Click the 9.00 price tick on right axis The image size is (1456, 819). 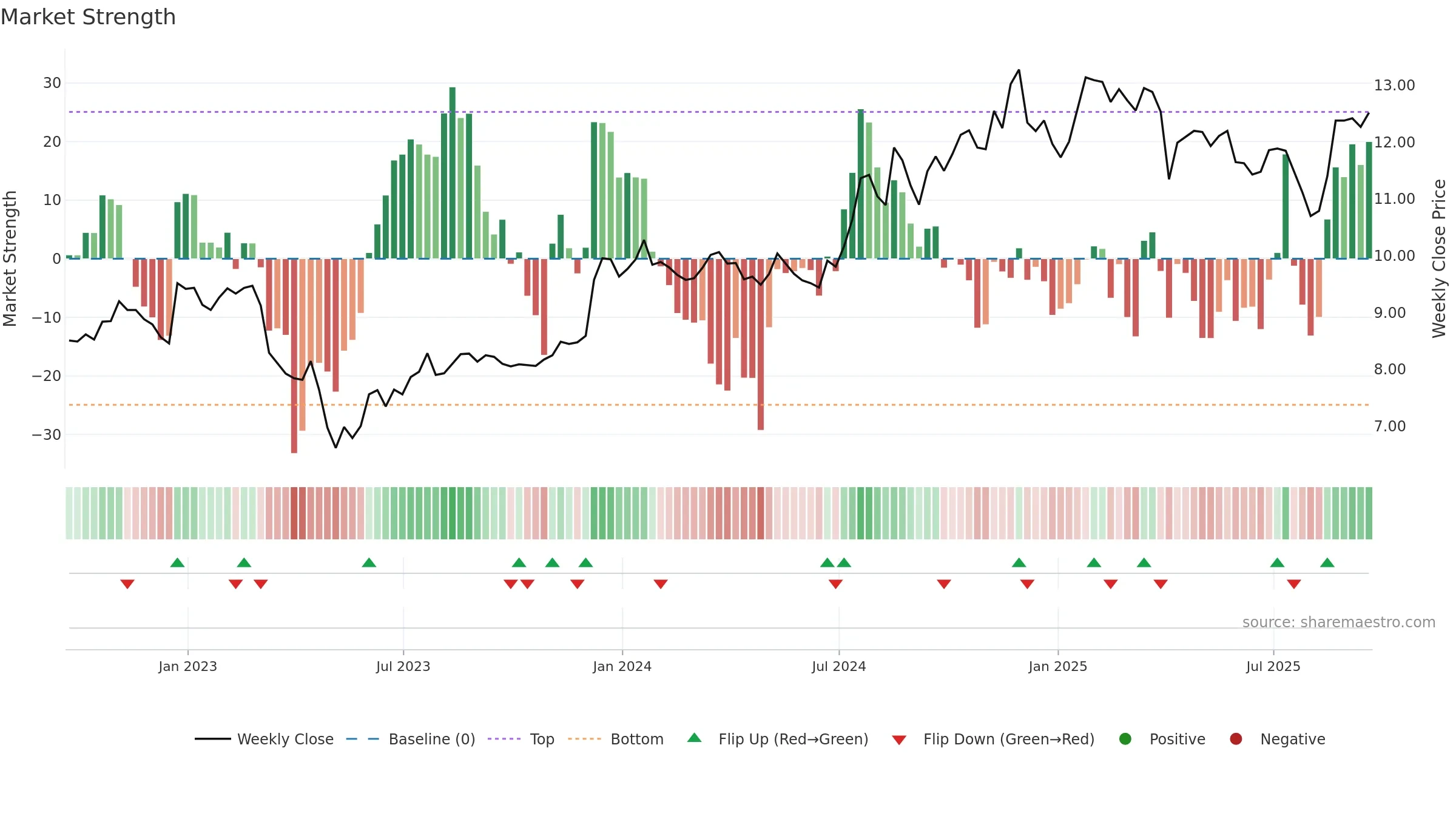coord(1390,313)
